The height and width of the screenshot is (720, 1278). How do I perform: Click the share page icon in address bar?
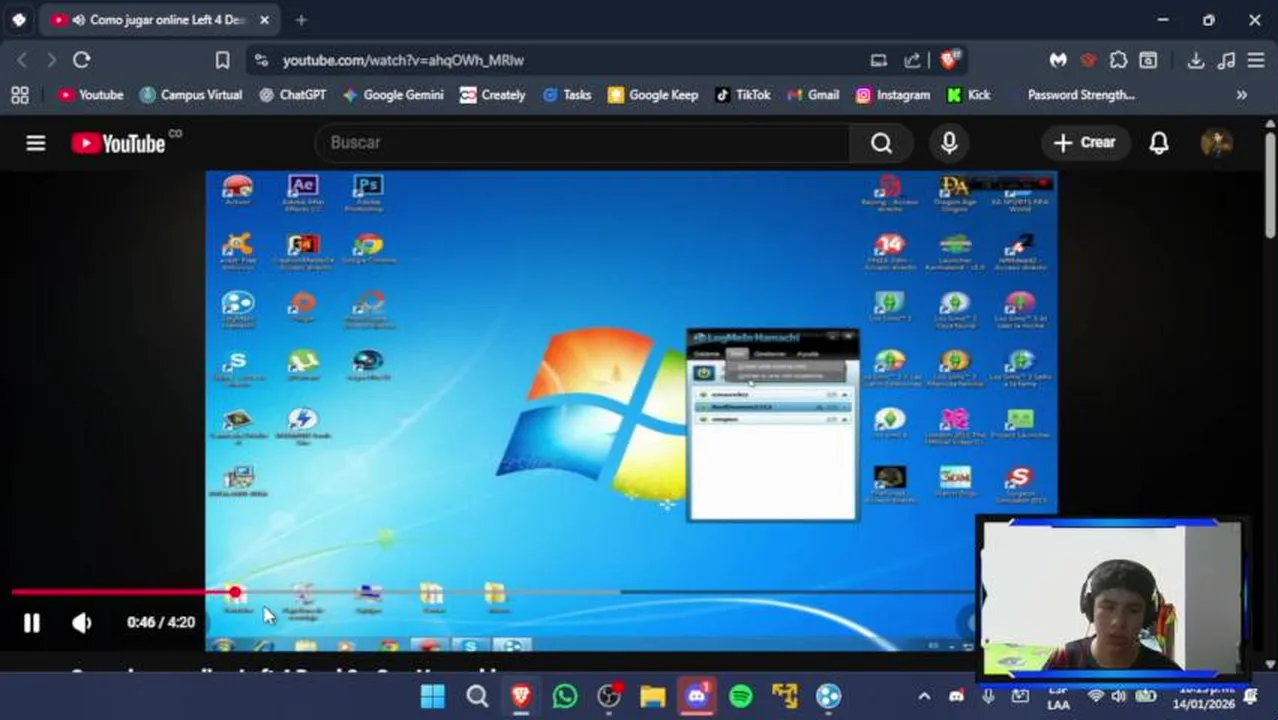point(912,60)
